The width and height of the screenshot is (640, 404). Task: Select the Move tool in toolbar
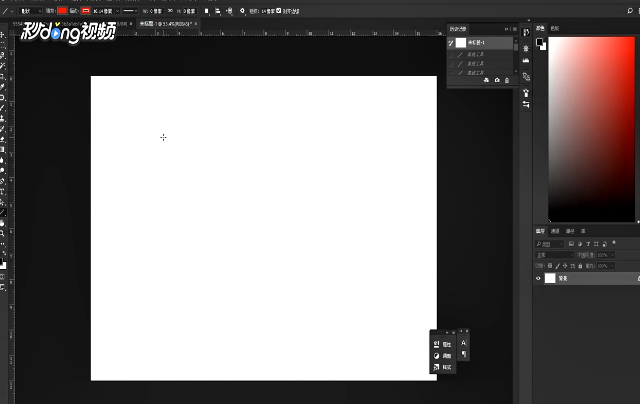pos(2,35)
